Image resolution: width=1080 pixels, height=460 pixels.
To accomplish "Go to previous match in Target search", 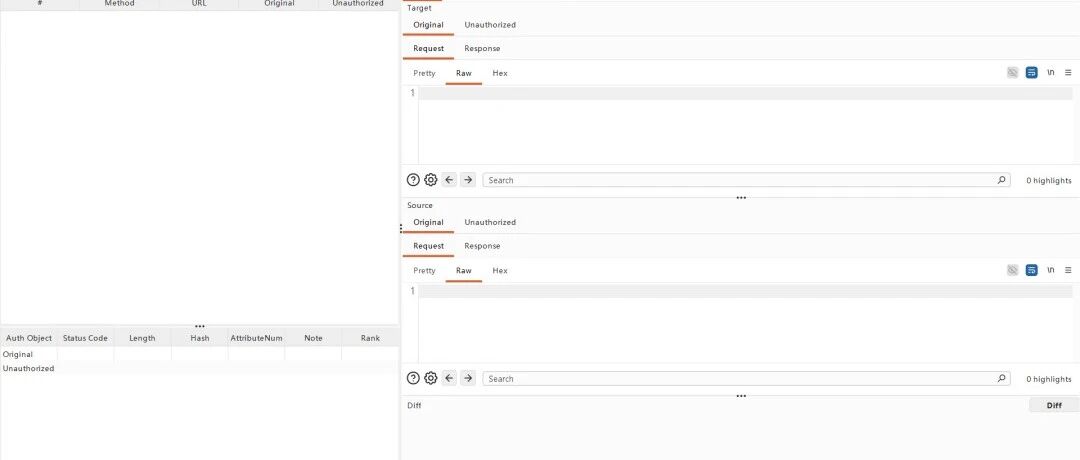I will [449, 180].
